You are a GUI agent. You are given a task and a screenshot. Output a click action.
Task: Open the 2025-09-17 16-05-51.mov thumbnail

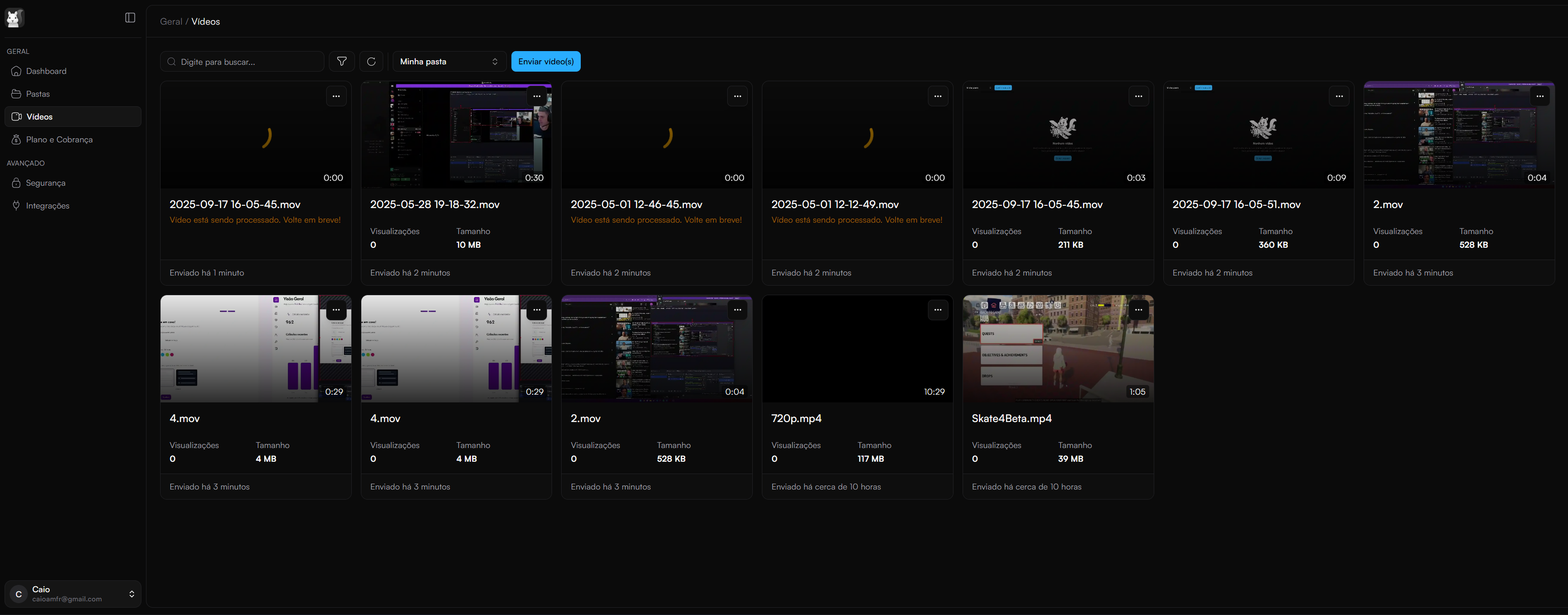[1259, 135]
